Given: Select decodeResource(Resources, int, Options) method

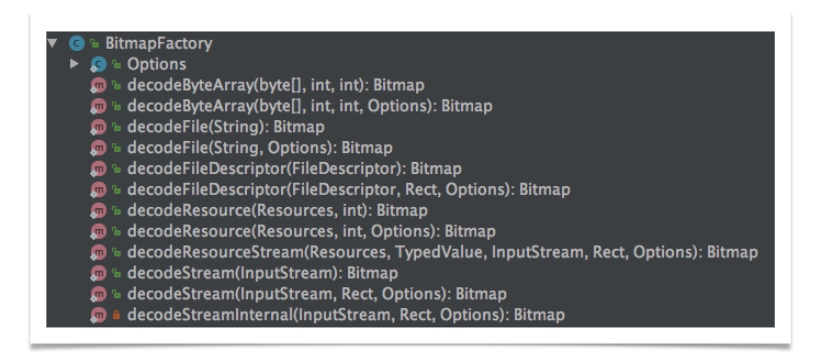Looking at the screenshot, I should coord(311,232).
